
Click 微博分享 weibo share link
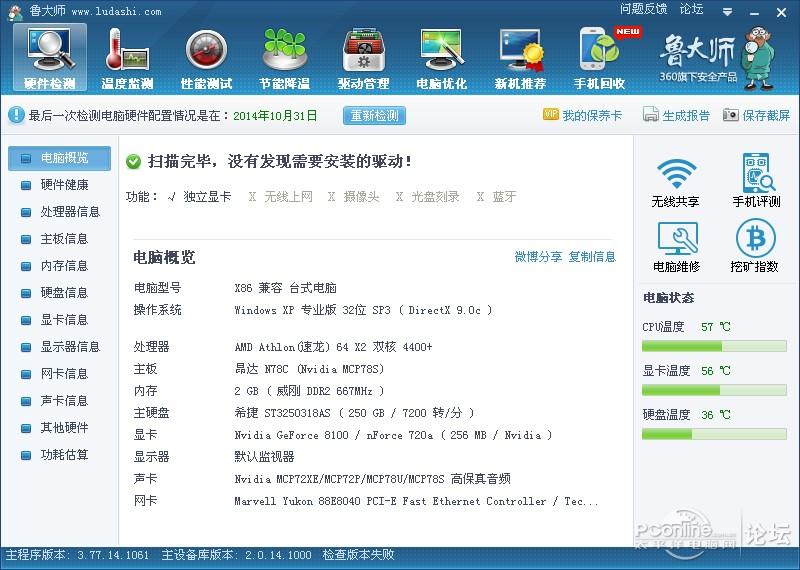(x=538, y=257)
